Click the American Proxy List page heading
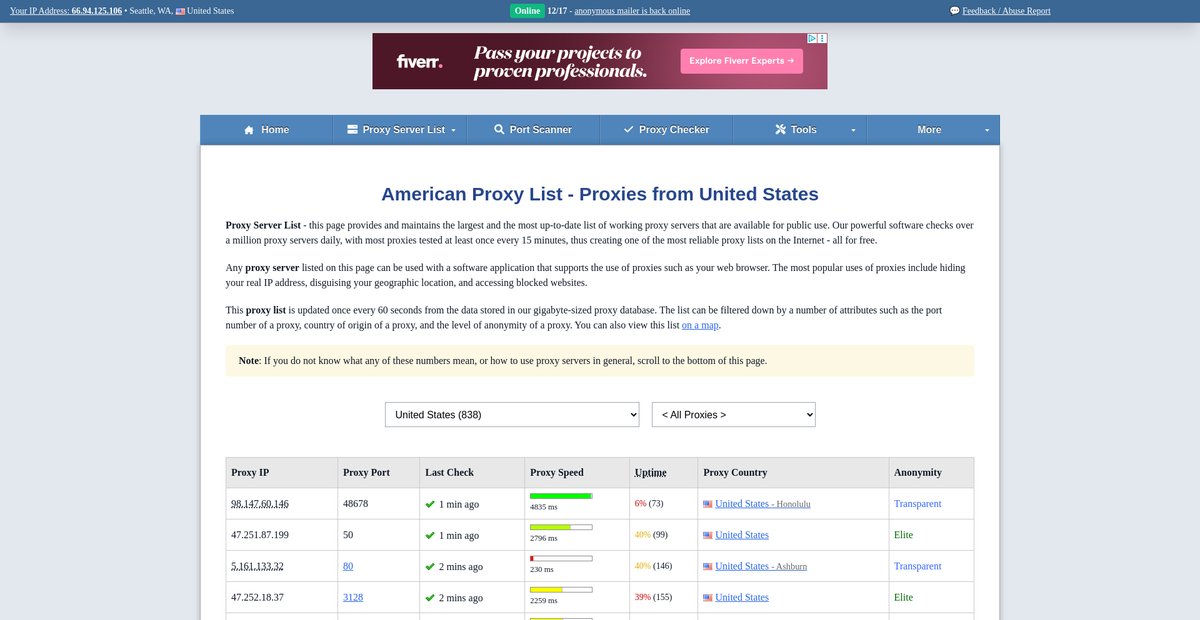The width and height of the screenshot is (1200, 620). click(600, 194)
